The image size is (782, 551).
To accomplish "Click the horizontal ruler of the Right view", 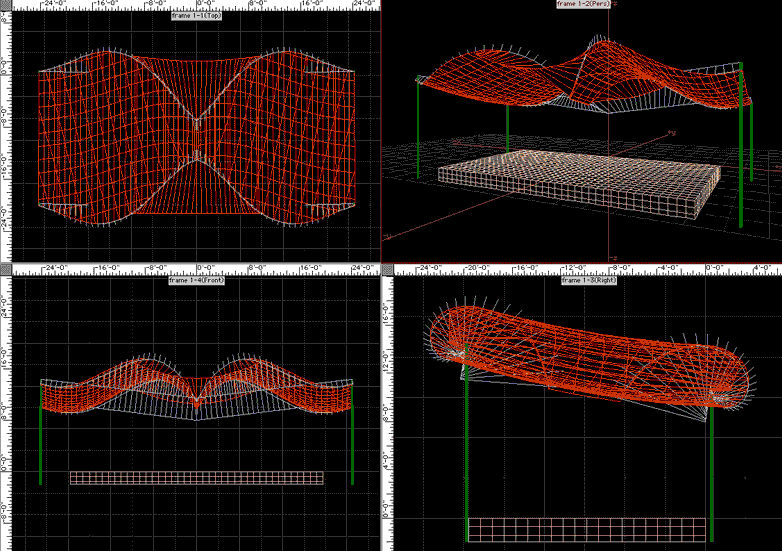I will click(585, 269).
